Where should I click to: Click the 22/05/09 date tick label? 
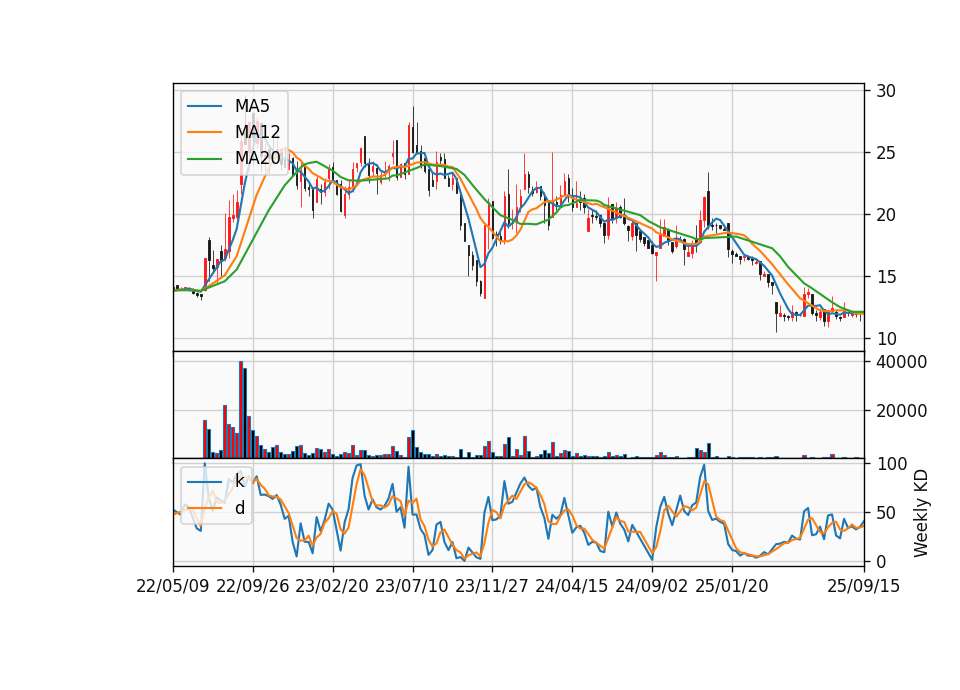(x=173, y=586)
